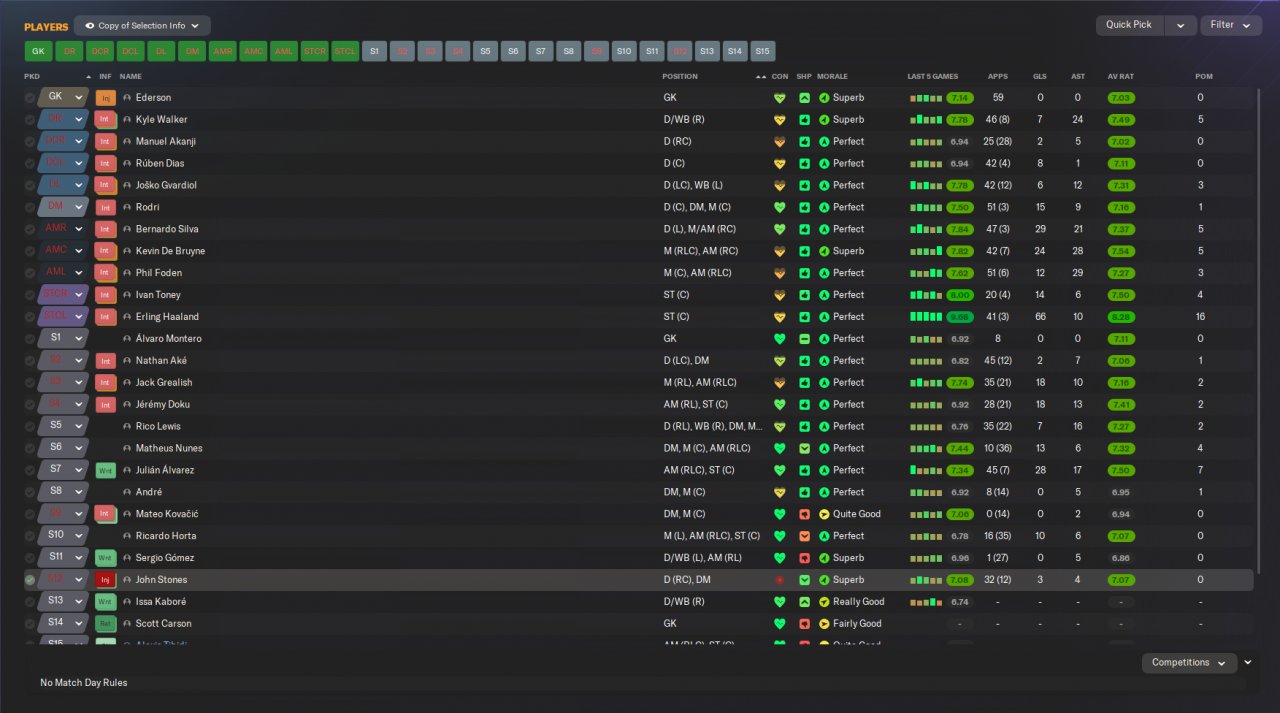This screenshot has width=1280, height=713.
Task: Toggle the pick checkmark for Álvaro Montero
Action: tap(30, 339)
